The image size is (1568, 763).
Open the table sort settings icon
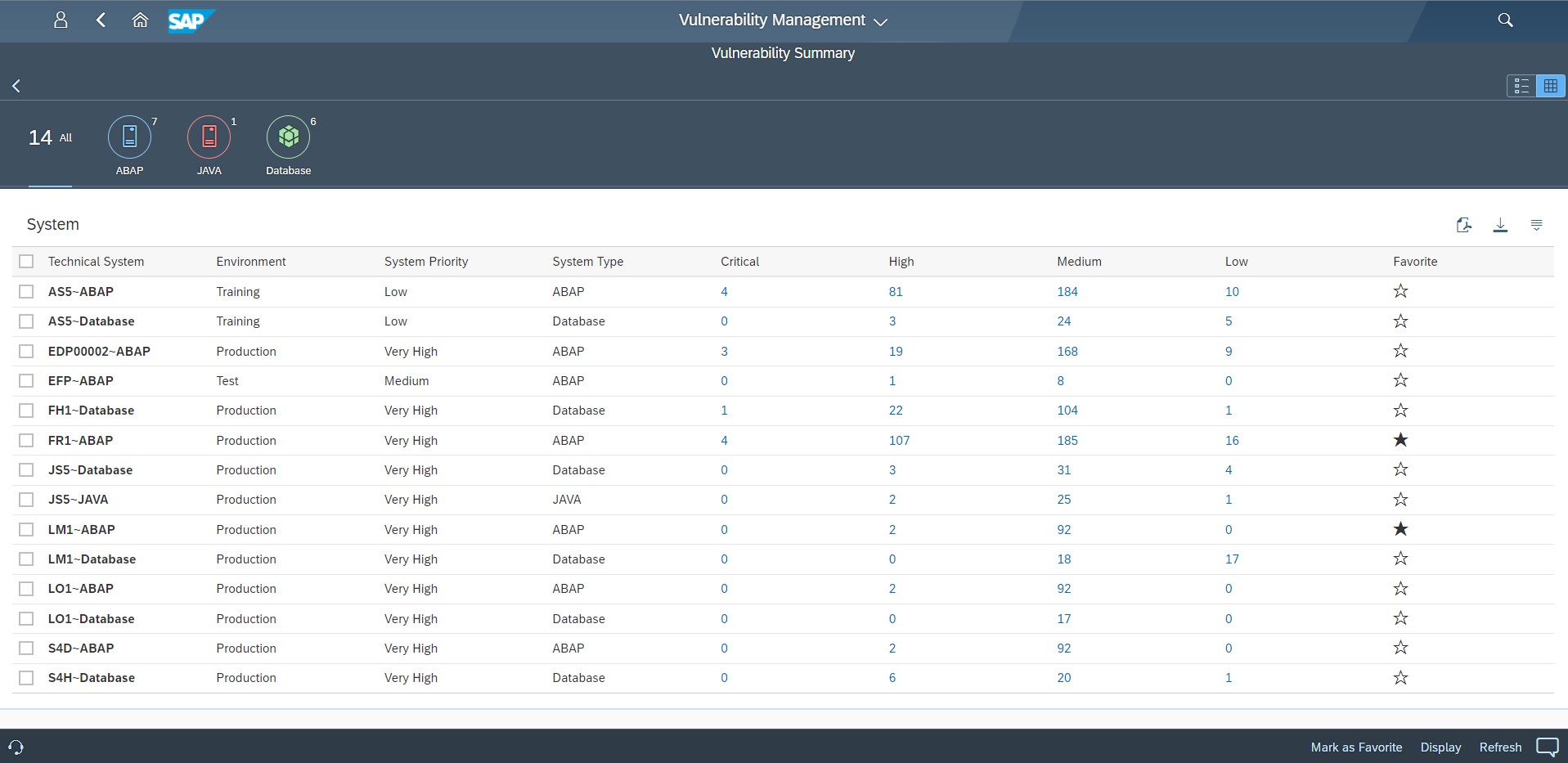(1536, 225)
